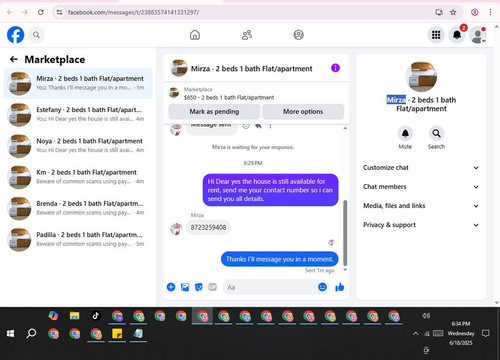Viewport: 500px width, 360px height.
Task: Expand the Customize chat section
Action: 421,168
